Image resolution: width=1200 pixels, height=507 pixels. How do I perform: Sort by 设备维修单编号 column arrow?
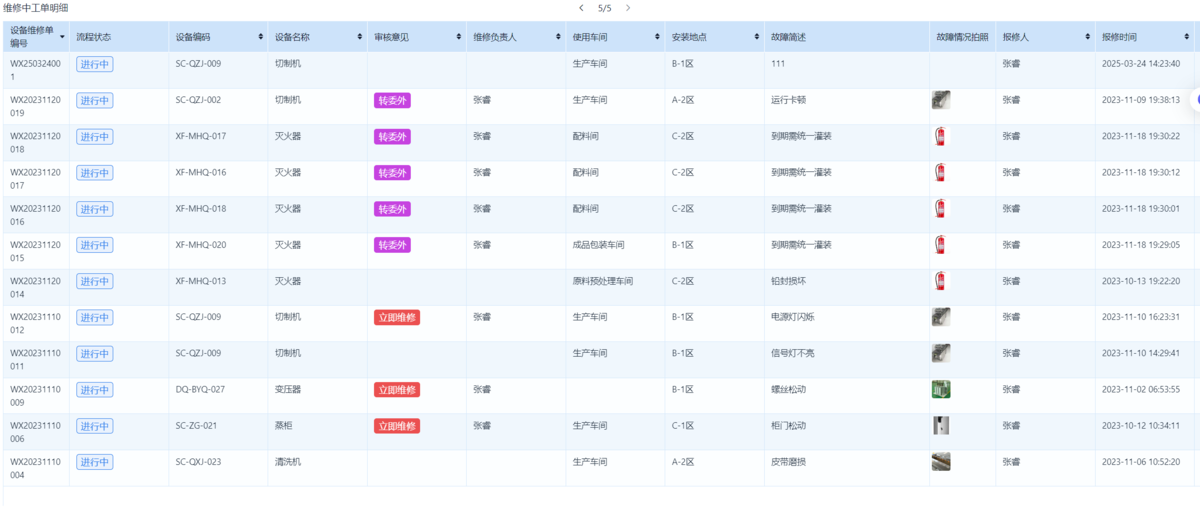pos(62,37)
